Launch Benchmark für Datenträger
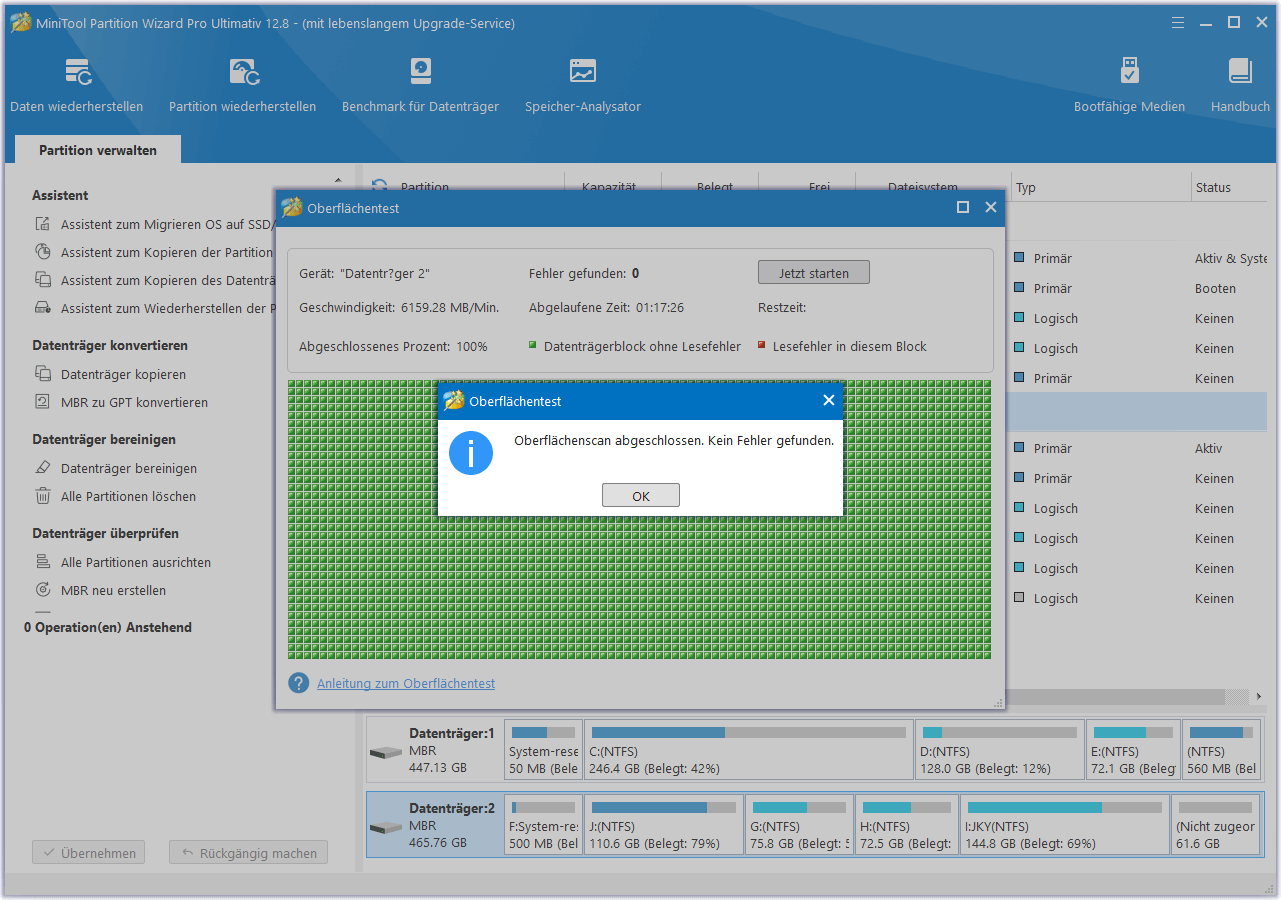Screen dimensions: 1281x900 pos(420,85)
